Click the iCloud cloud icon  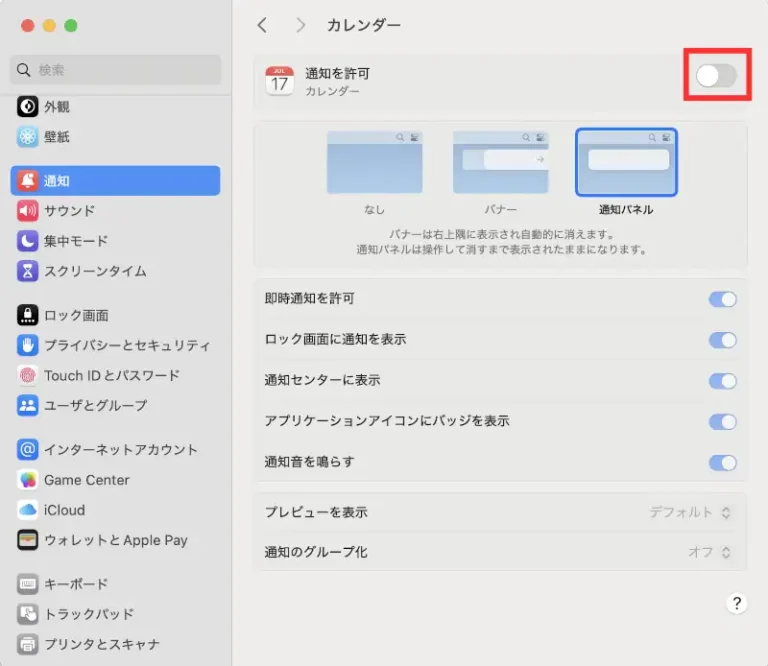27,510
